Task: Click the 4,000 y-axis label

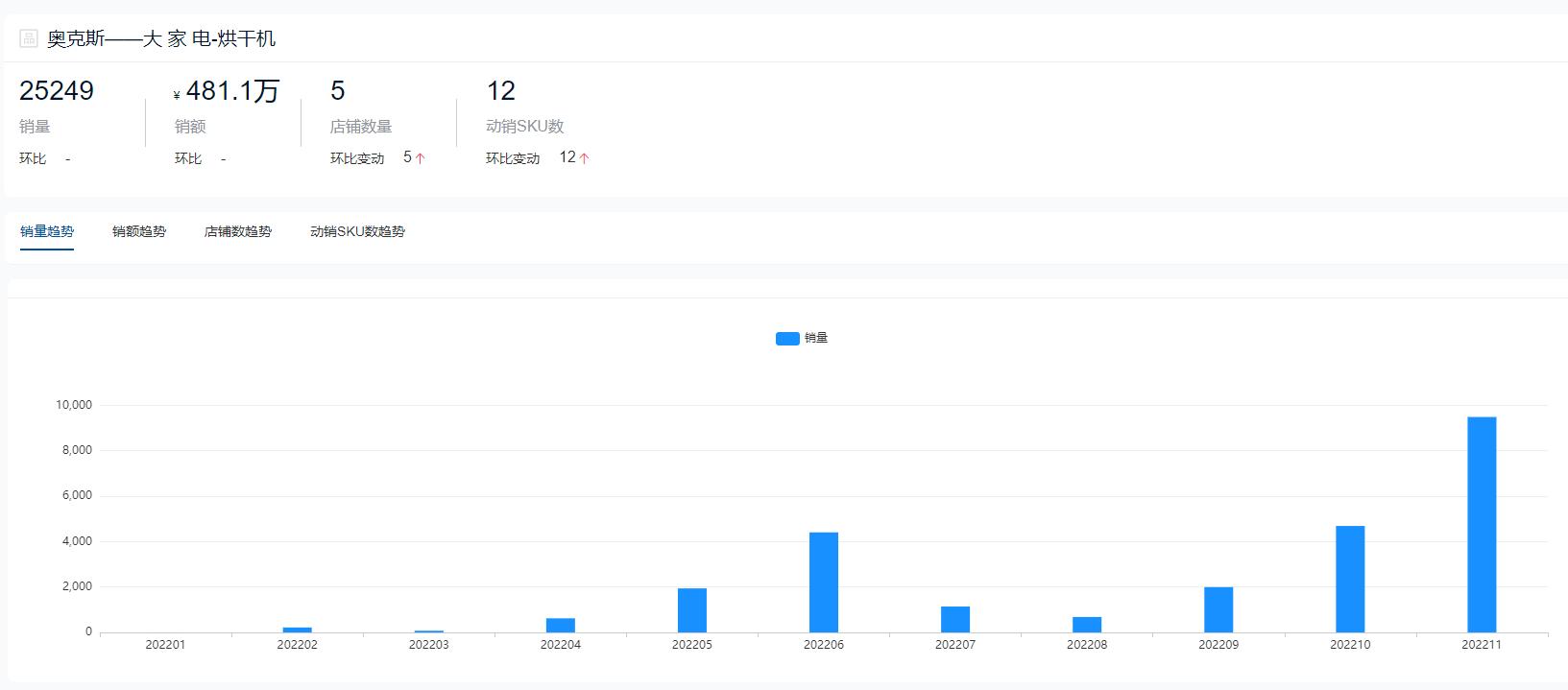Action: (x=77, y=541)
